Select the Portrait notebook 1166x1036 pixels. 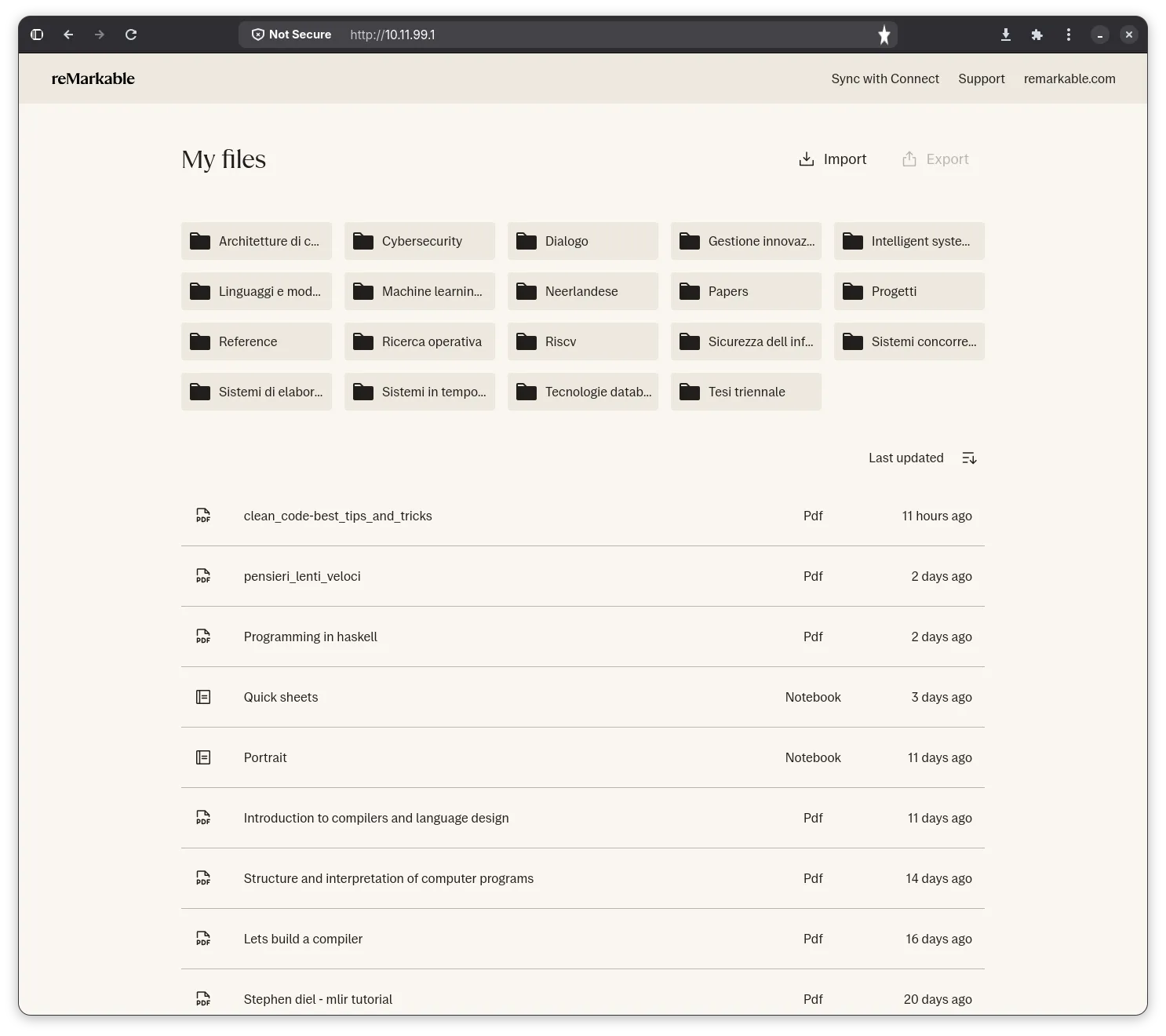pos(583,757)
